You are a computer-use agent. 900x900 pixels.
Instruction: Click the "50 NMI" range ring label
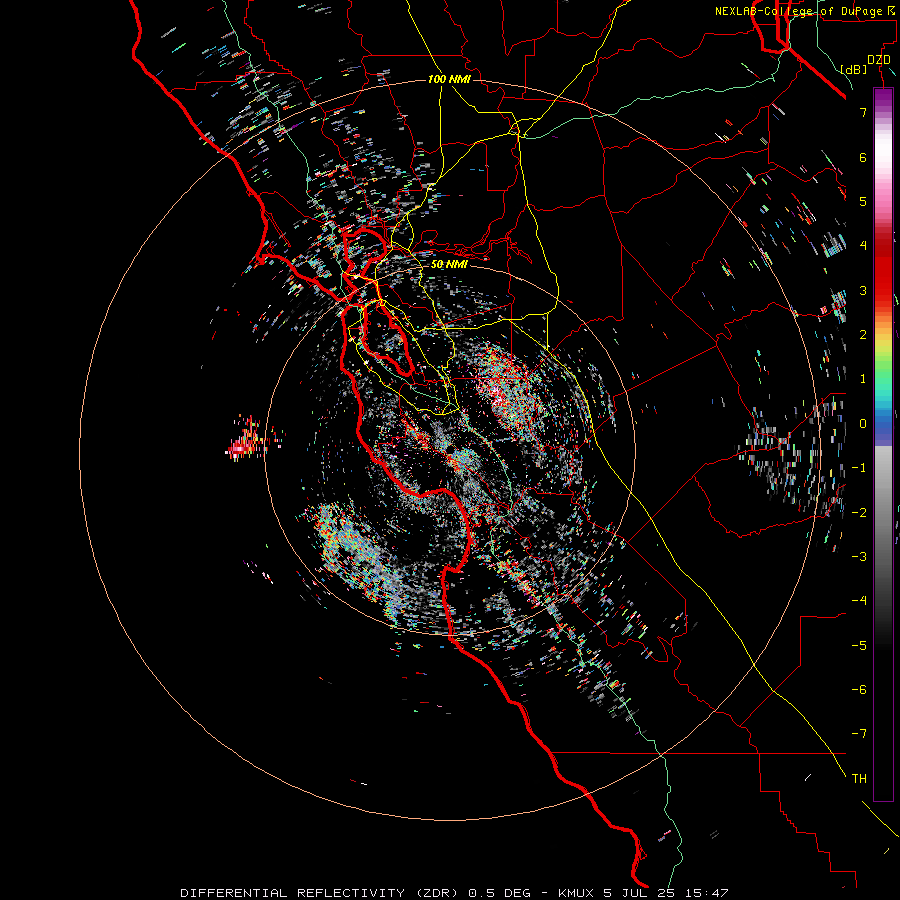click(x=449, y=264)
